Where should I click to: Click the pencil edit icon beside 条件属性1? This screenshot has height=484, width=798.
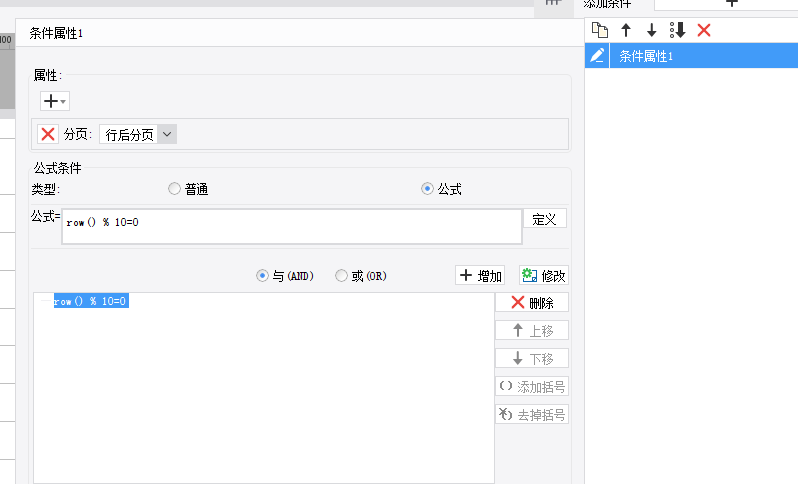coord(597,56)
